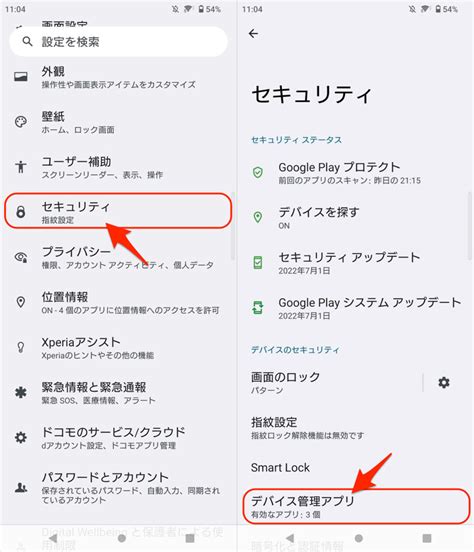474x552 pixels.
Task: Open the 外観 settings entry
Action: point(118,77)
